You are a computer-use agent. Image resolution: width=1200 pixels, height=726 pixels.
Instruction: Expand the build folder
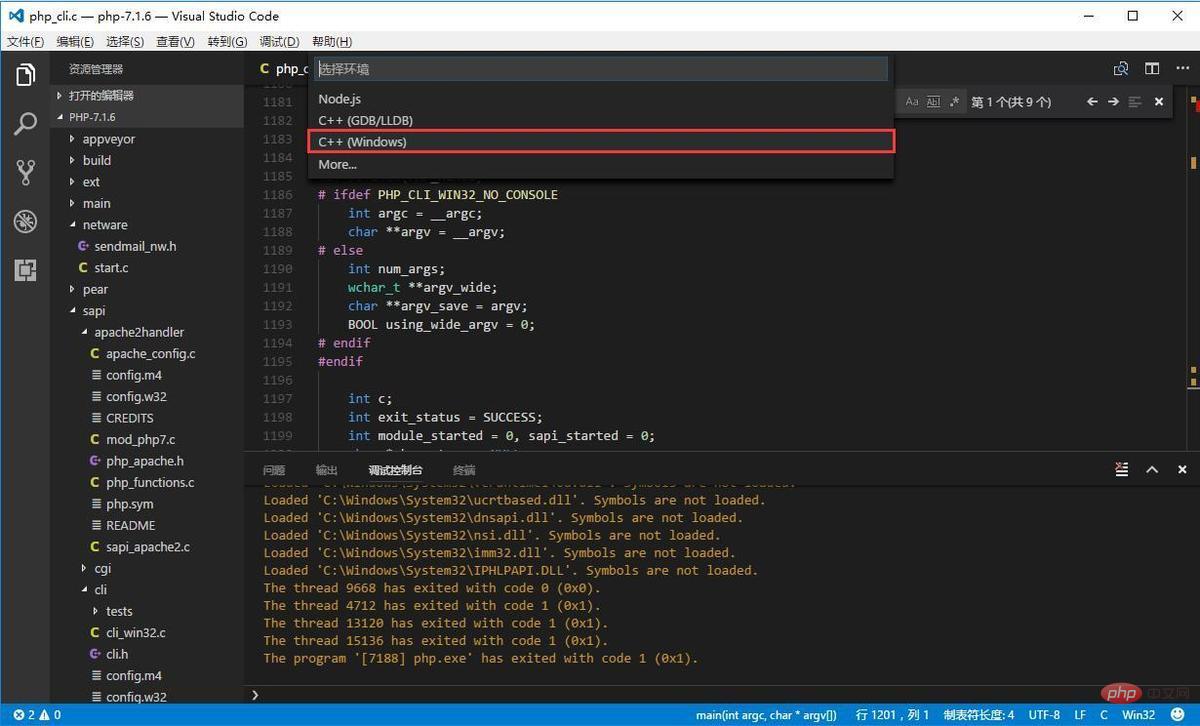point(147,160)
